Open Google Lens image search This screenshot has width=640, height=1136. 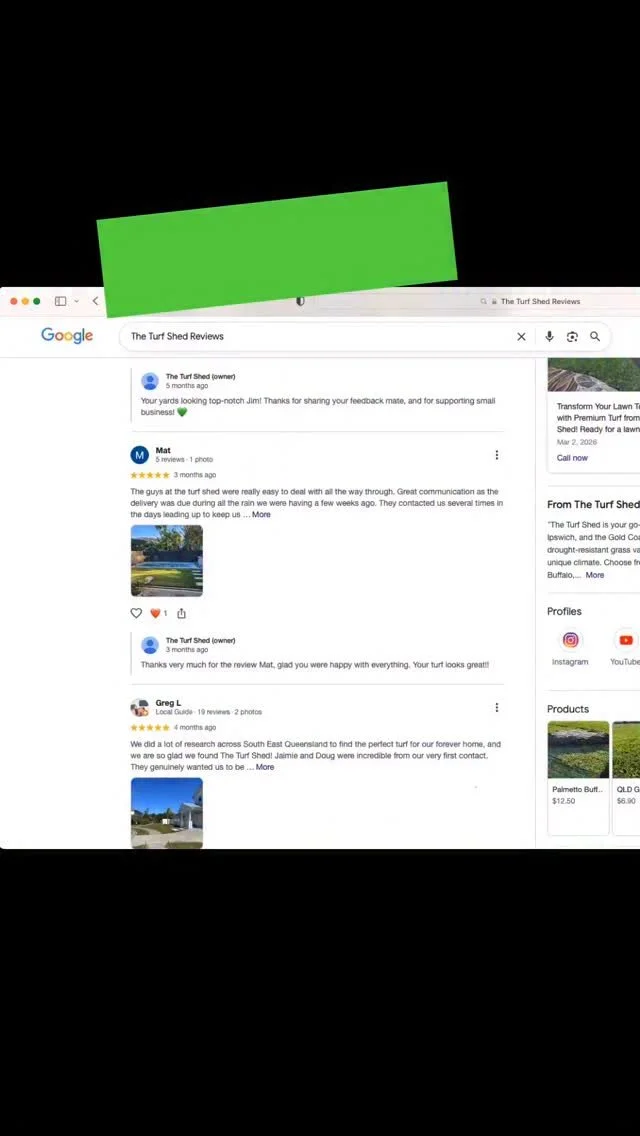[572, 336]
